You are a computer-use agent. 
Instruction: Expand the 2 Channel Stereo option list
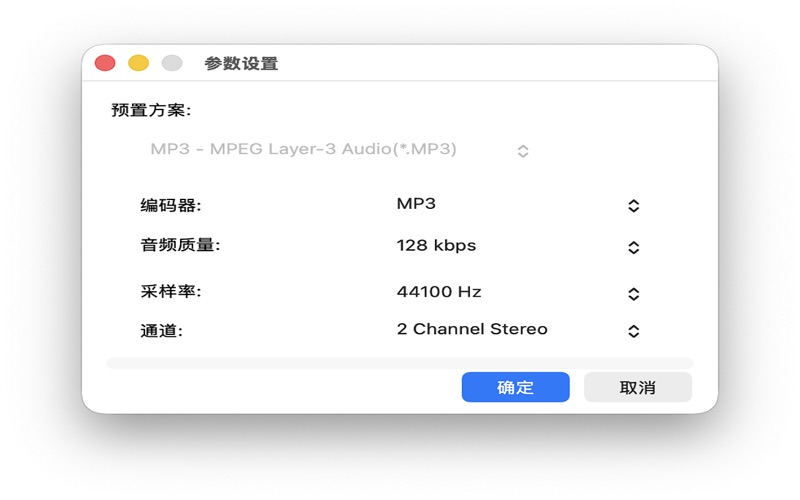tap(472, 329)
